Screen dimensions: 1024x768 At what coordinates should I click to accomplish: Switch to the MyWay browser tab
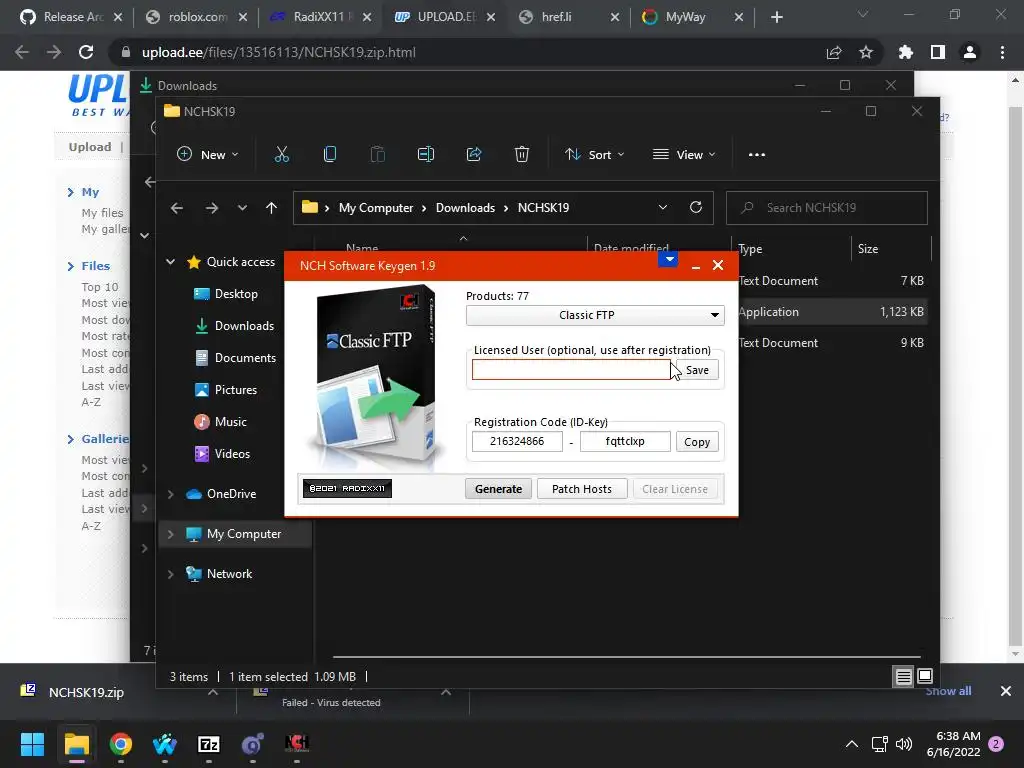click(693, 17)
